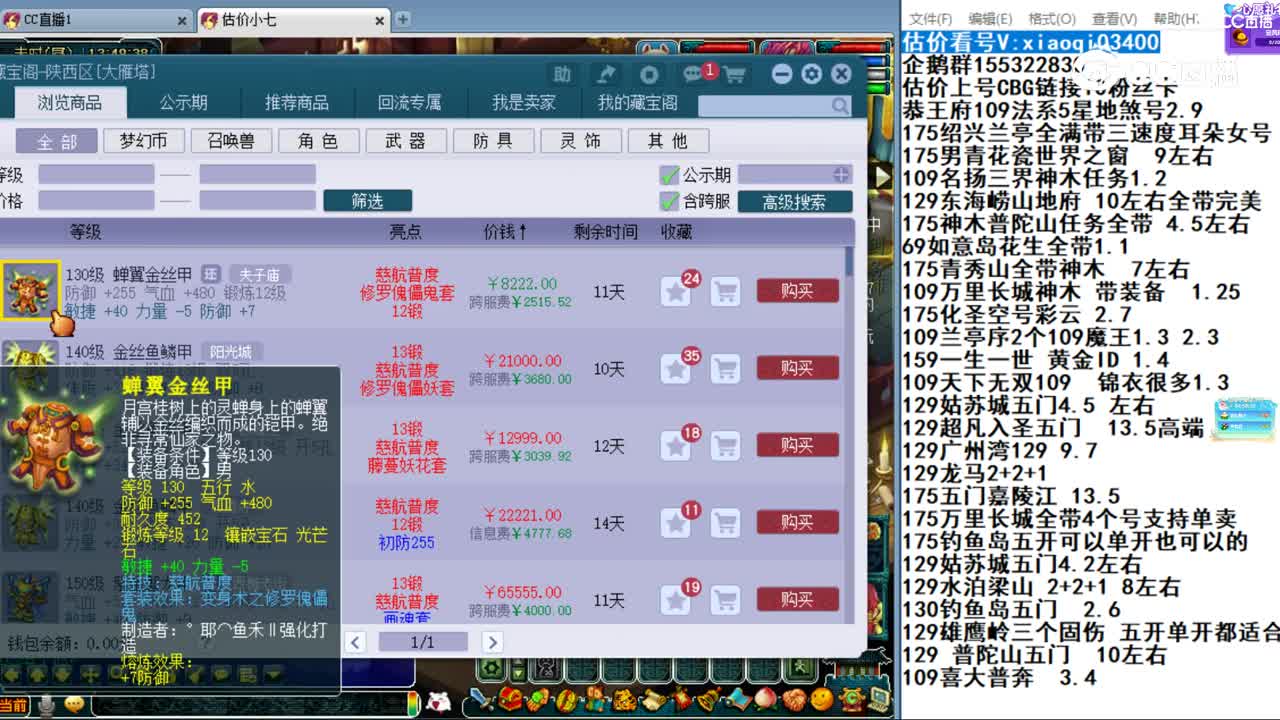This screenshot has height=720, width=1280.
Task: Click the 蝉翼金丝甲 item thumbnail
Action: (x=29, y=291)
